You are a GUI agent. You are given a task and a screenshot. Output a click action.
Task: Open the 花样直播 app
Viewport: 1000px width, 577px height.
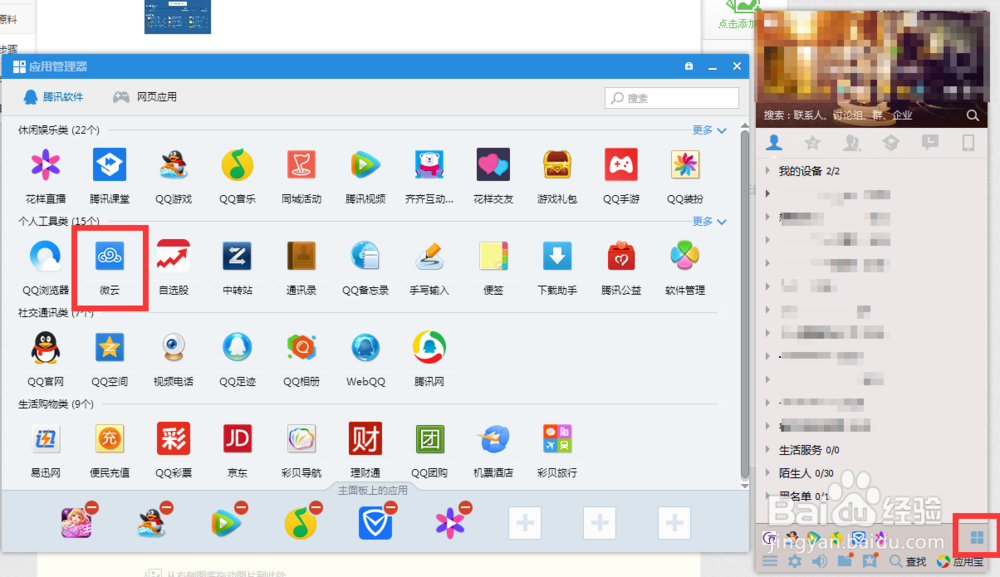(x=45, y=165)
